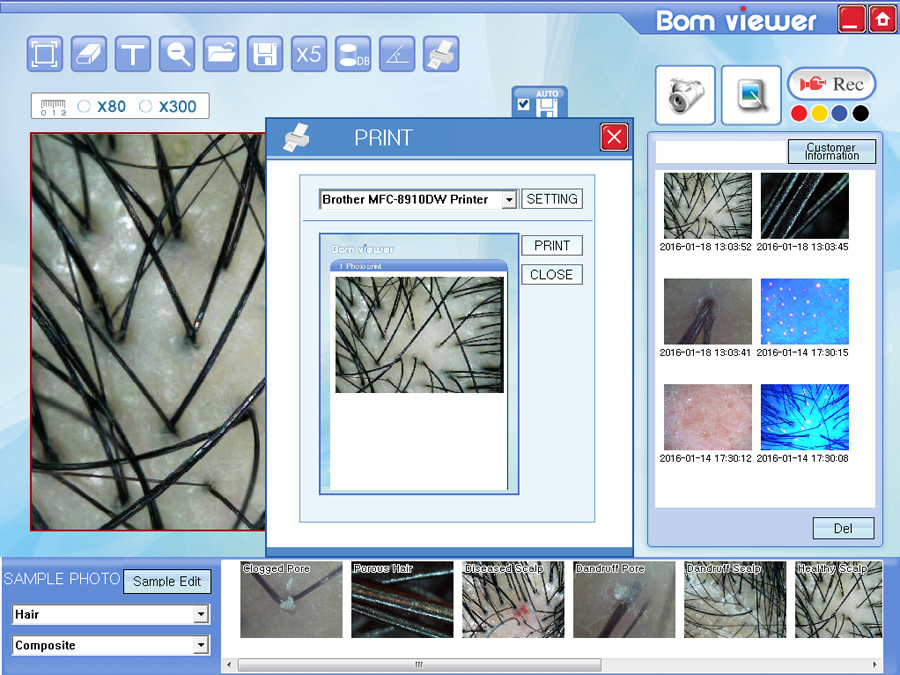Screen dimensions: 900x675
Task: Toggle the AUTO save checkbox
Action: 523,104
